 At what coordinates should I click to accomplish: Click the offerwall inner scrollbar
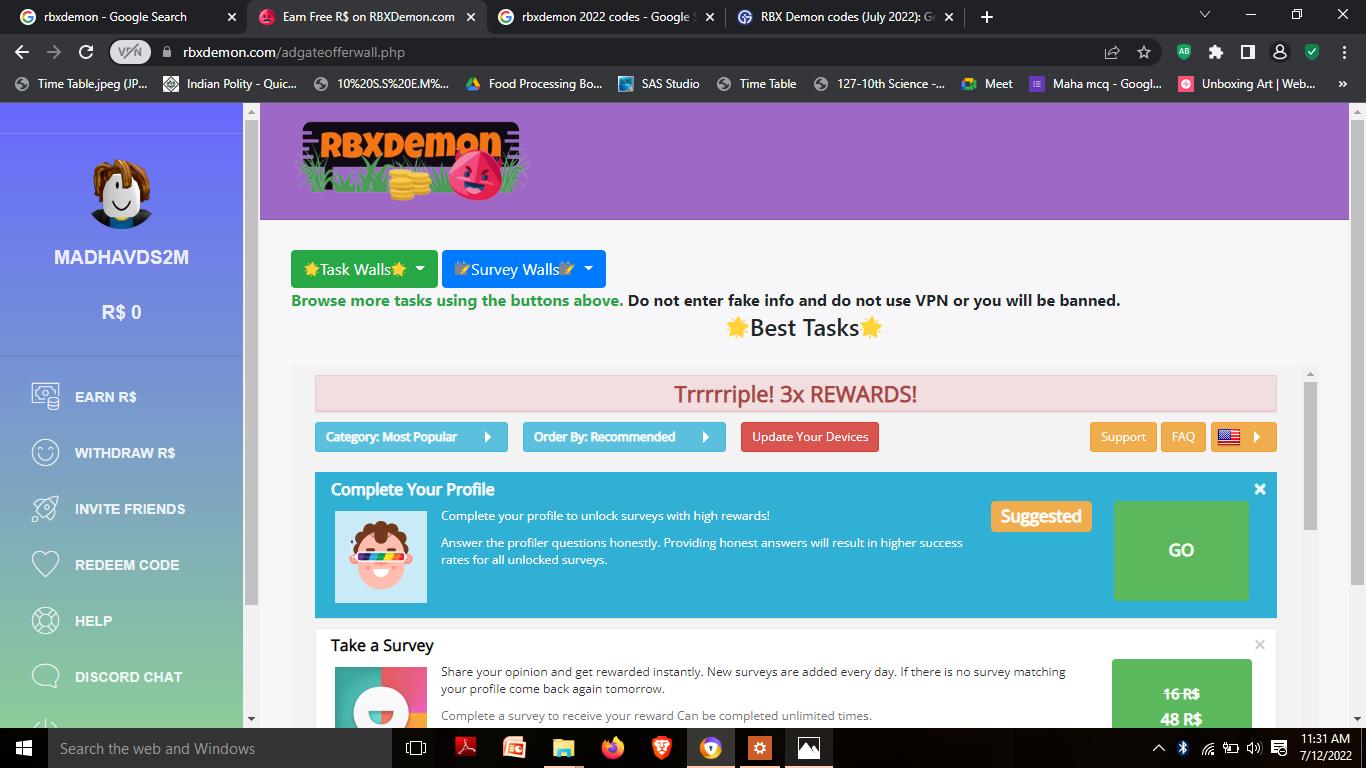1310,456
